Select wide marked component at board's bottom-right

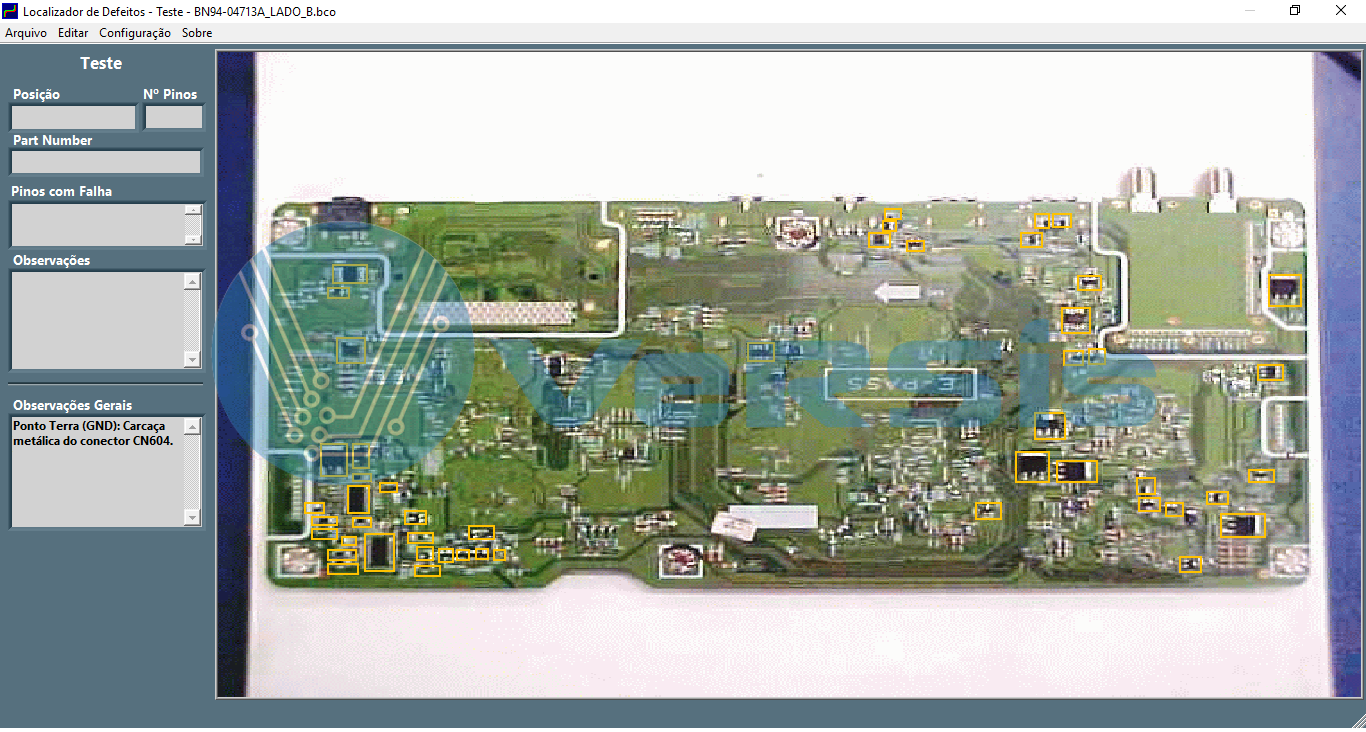[x=1242, y=525]
